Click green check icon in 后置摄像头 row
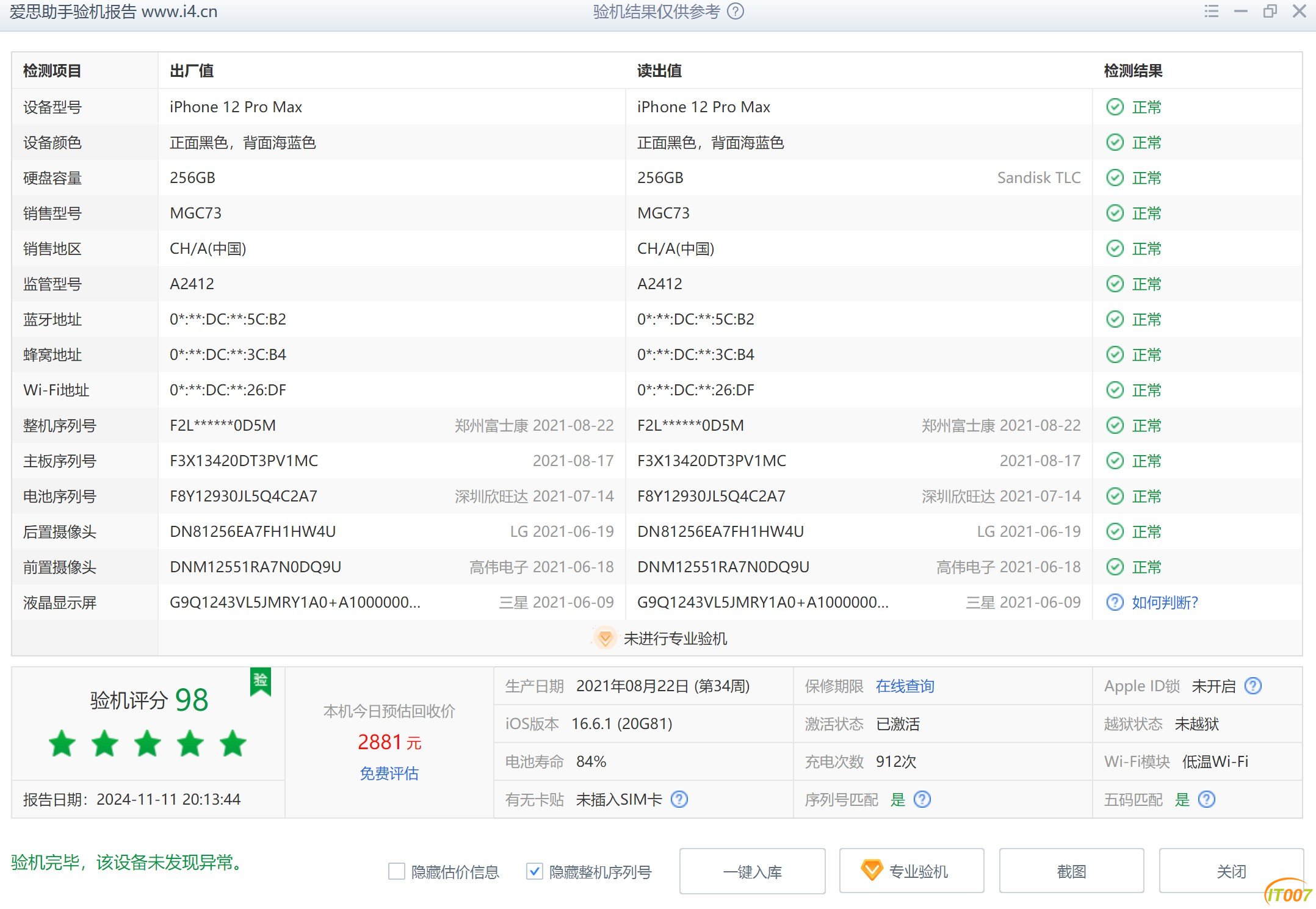Screen dimensions: 1316x909 click(1115, 532)
